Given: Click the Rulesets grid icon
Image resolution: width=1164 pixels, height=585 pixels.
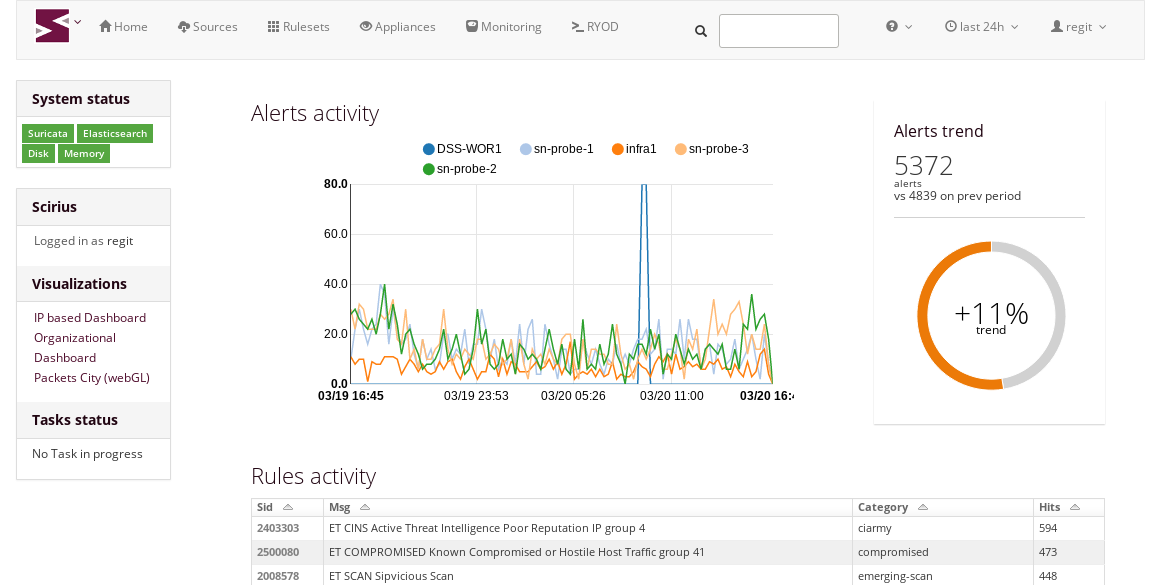Looking at the screenshot, I should point(273,27).
